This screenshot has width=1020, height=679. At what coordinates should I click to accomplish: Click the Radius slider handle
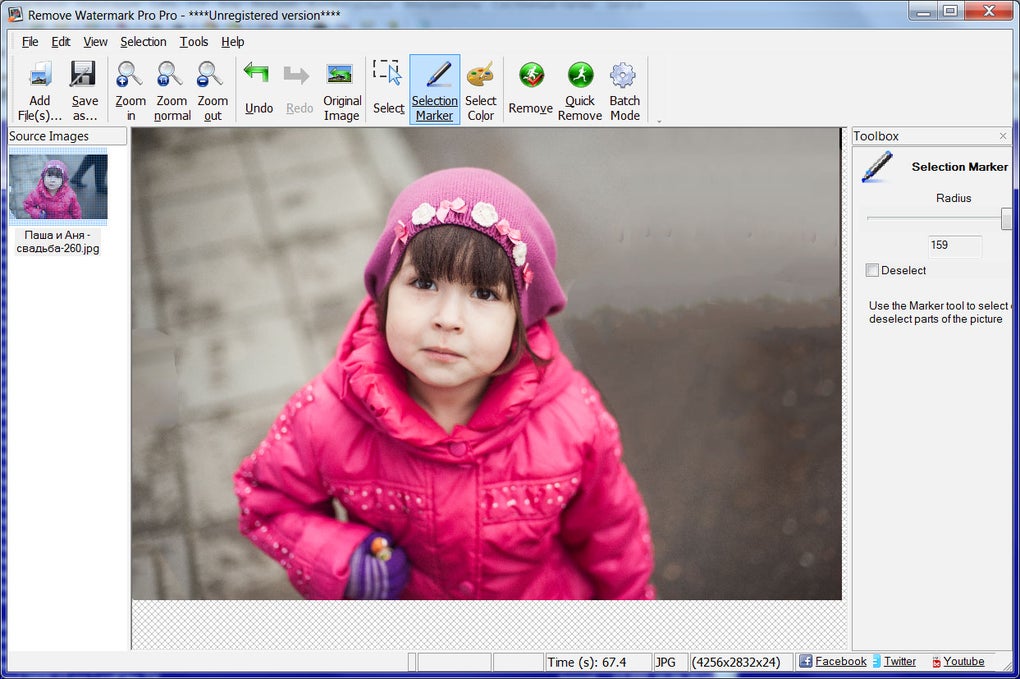(x=1006, y=219)
